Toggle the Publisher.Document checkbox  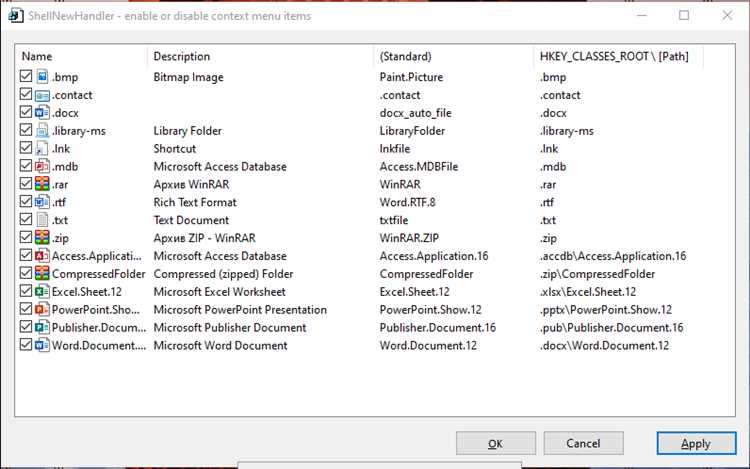(x=26, y=327)
